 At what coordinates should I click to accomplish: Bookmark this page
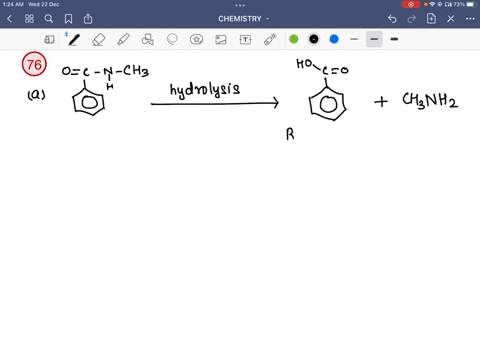tap(68, 19)
